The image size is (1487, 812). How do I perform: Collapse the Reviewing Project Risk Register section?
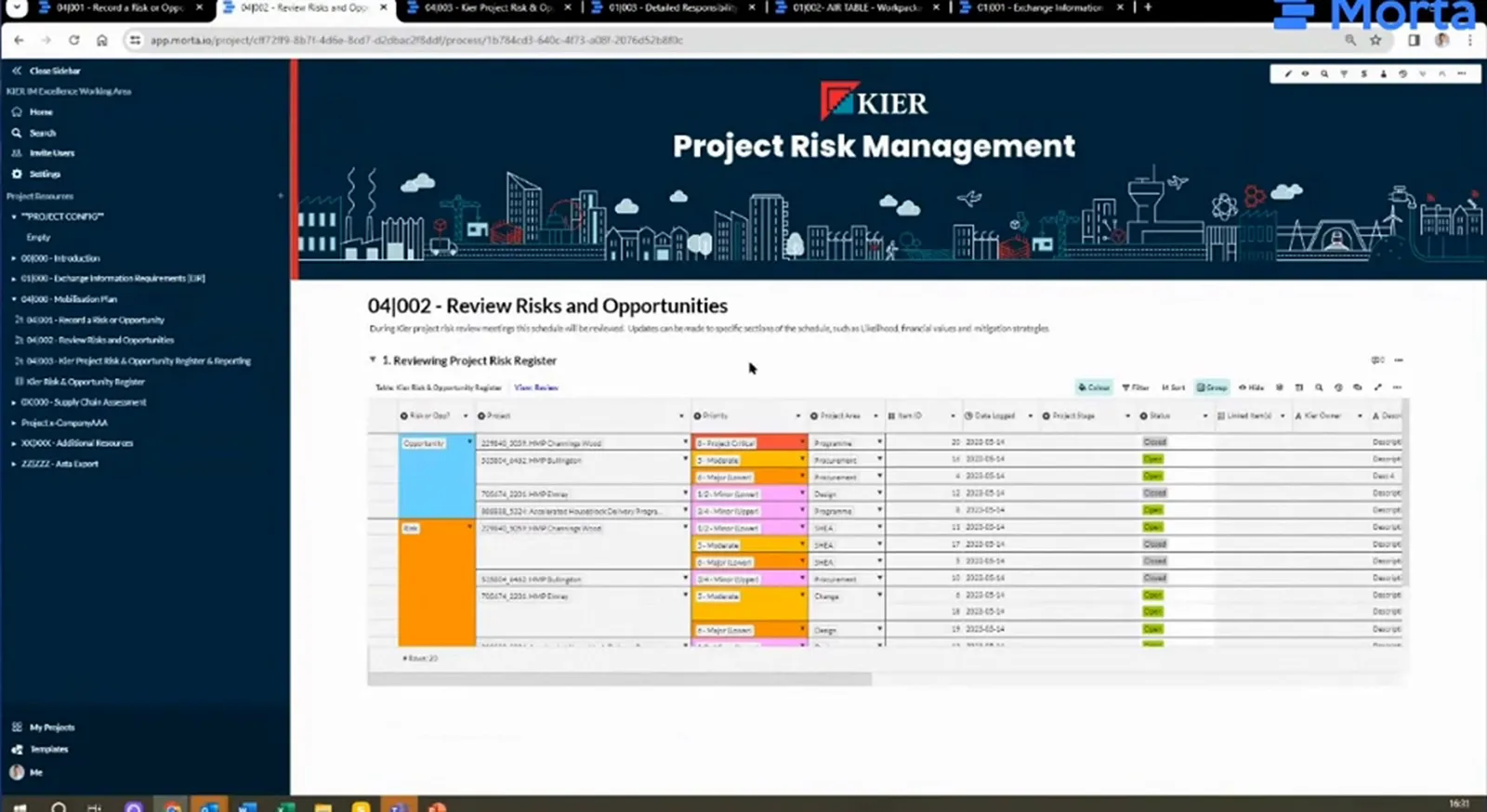point(373,360)
